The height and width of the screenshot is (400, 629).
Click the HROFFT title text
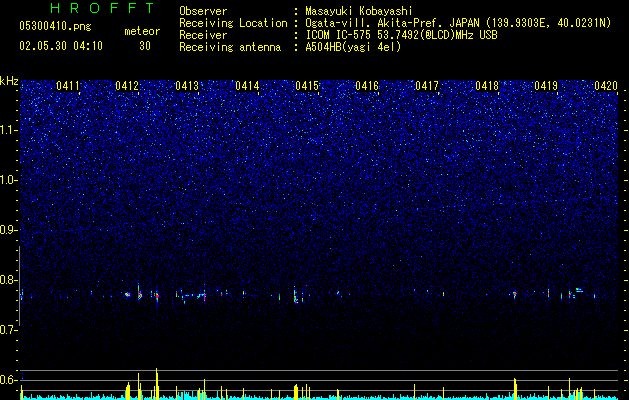point(103,8)
